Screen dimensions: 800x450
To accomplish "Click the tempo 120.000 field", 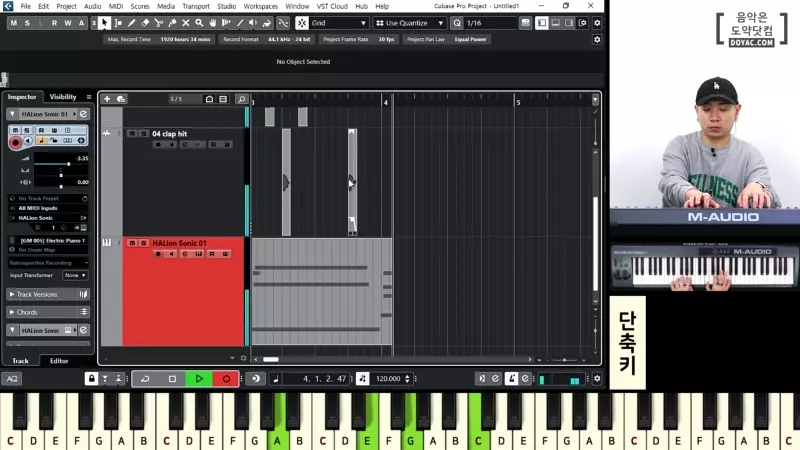I will [x=388, y=379].
